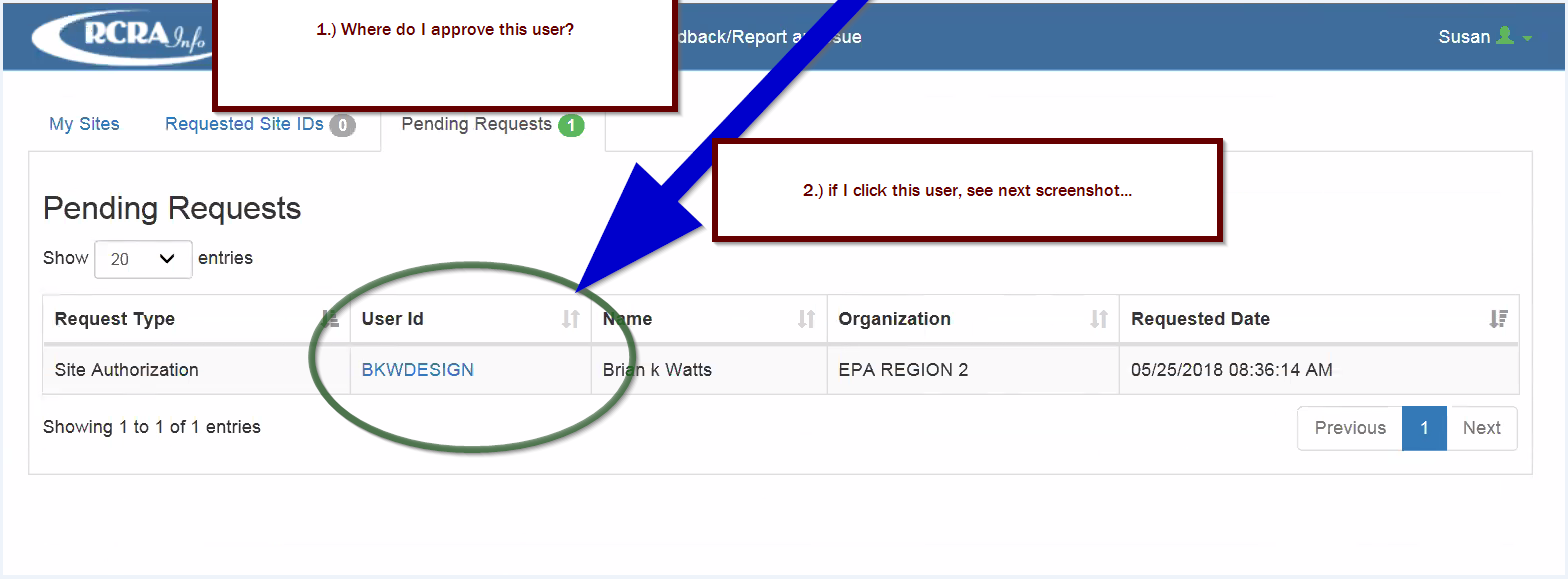The width and height of the screenshot is (1568, 579).
Task: Open the dropdown caret next to Susan
Action: tap(1527, 39)
